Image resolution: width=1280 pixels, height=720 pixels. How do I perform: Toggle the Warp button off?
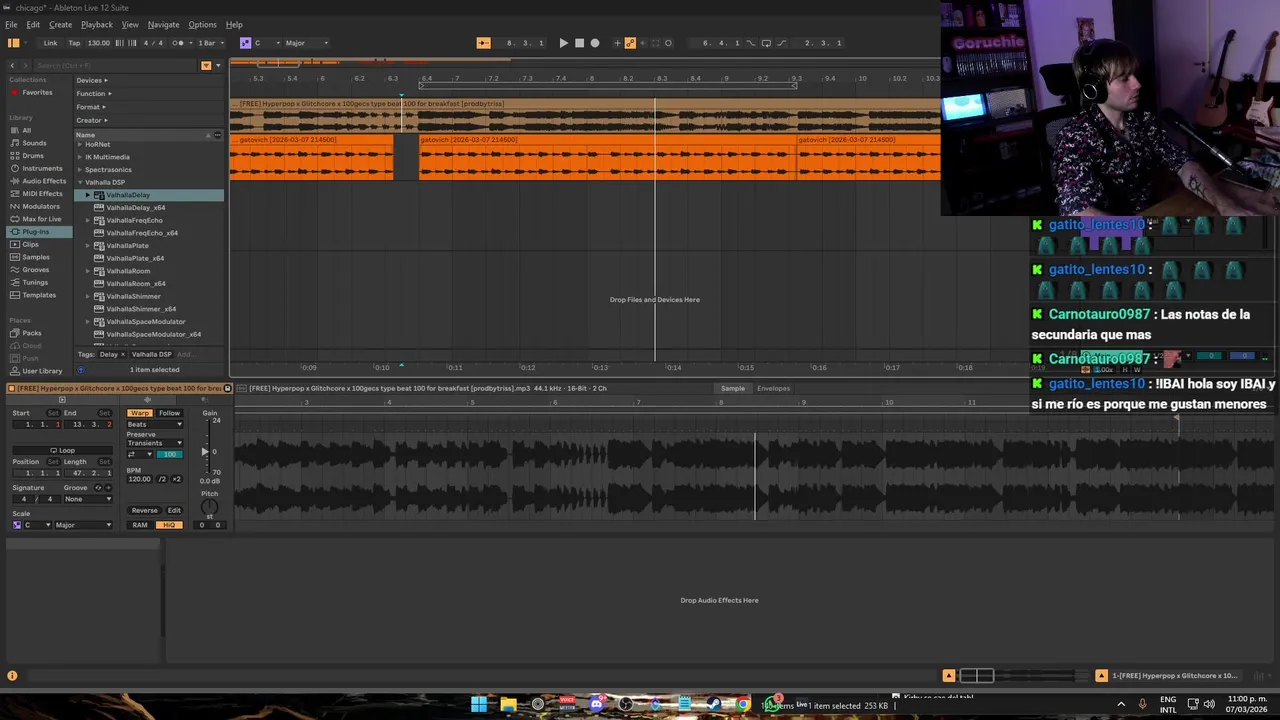click(x=139, y=413)
